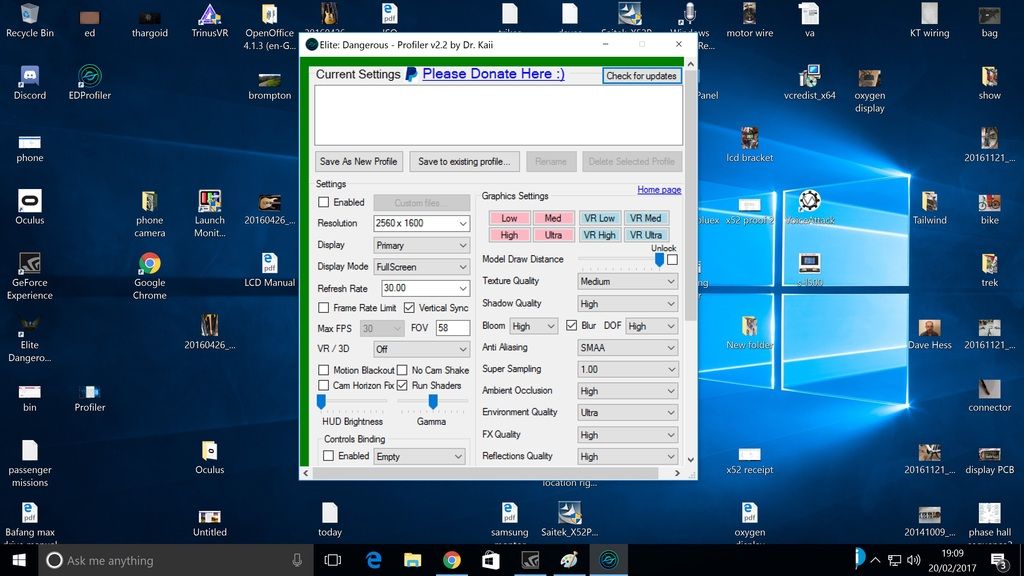Image resolution: width=1024 pixels, height=576 pixels.
Task: Open the Profiler desktop shortcut
Action: [89, 397]
